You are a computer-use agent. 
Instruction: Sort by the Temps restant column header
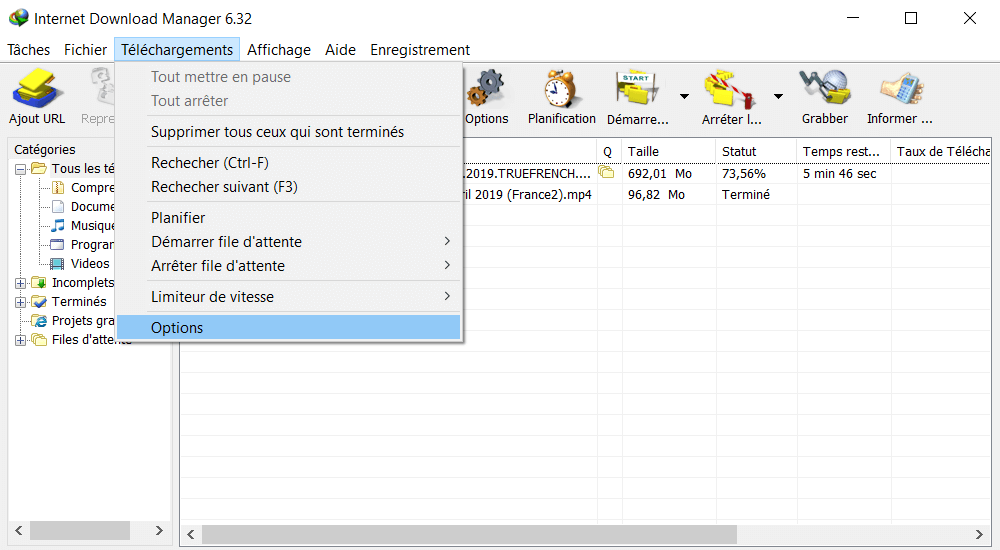coord(844,151)
